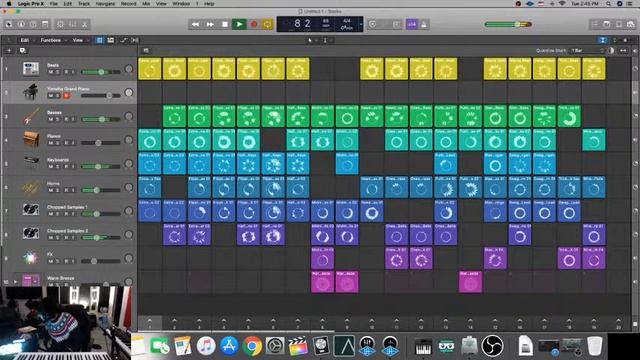Adjust the Pianos track volume slider

tap(100, 143)
